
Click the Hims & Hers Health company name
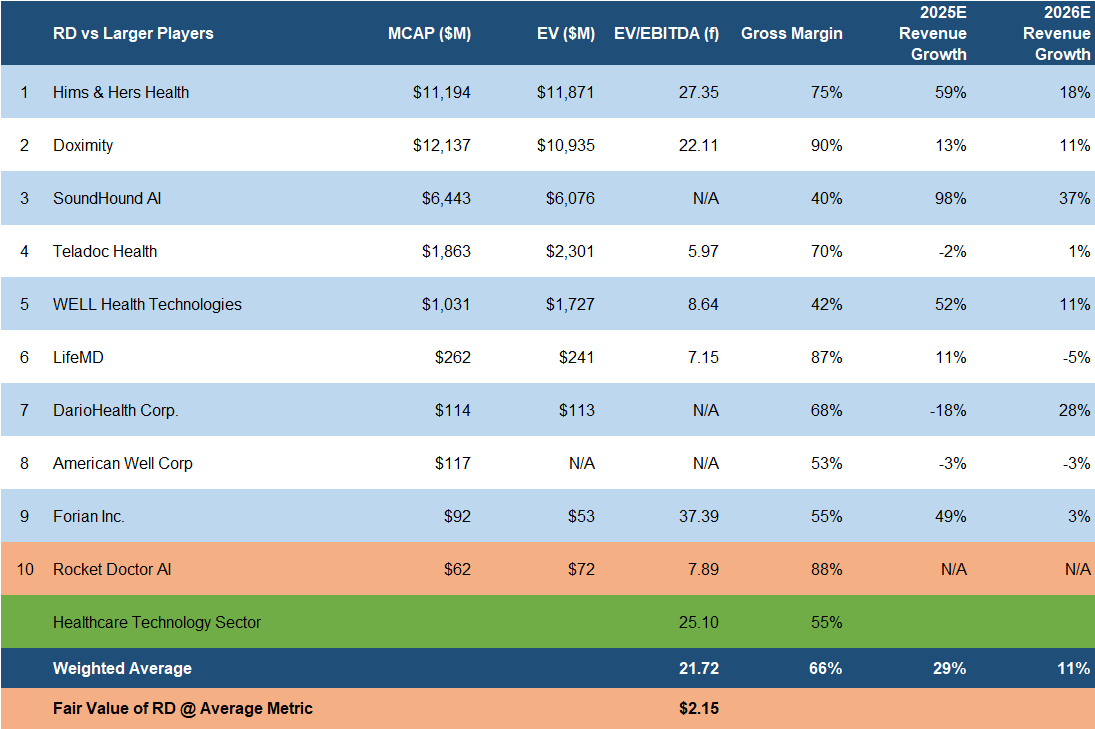tap(121, 92)
